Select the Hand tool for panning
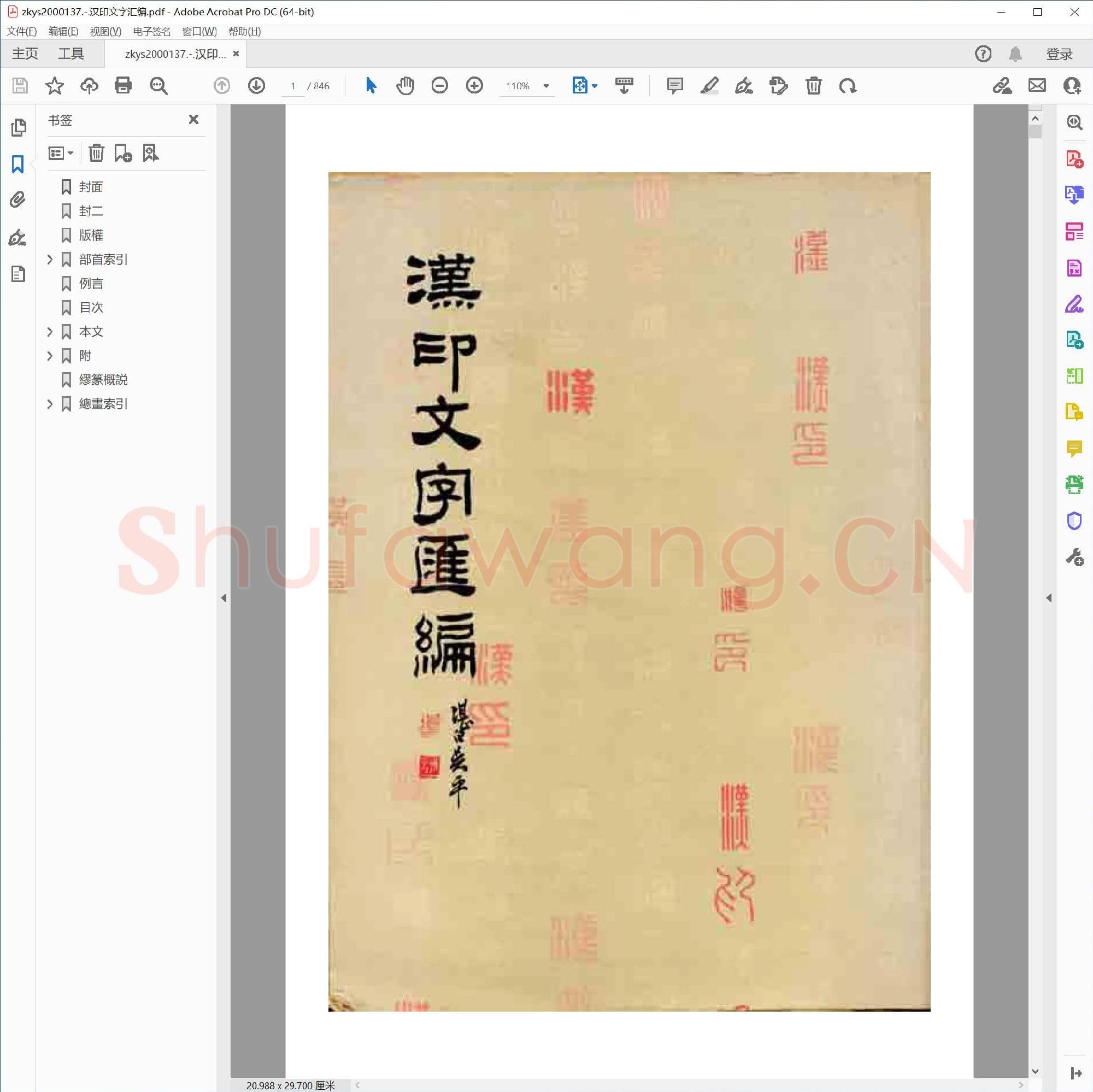The width and height of the screenshot is (1093, 1092). point(405,86)
